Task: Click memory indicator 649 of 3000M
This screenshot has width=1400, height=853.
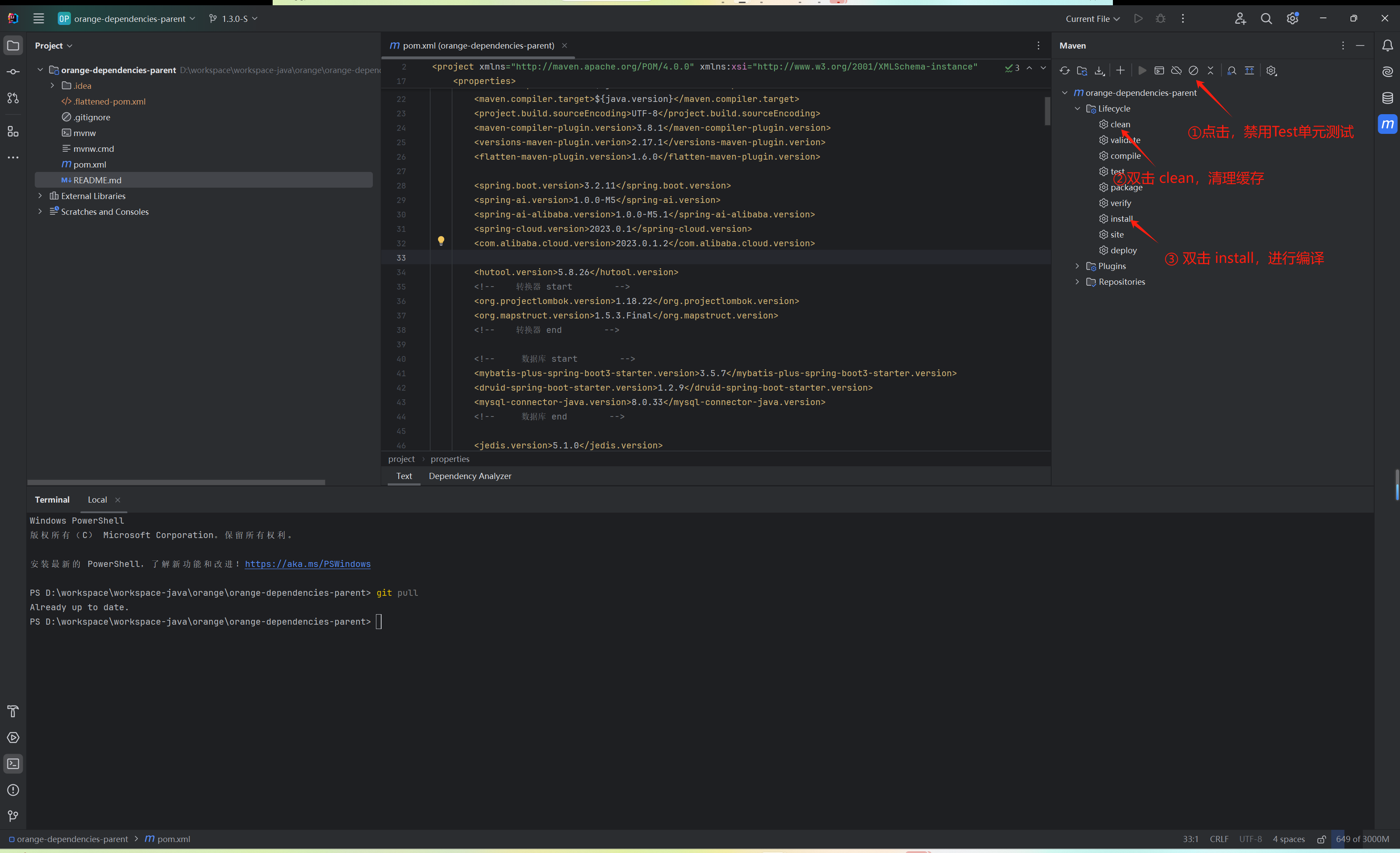Action: point(1362,839)
